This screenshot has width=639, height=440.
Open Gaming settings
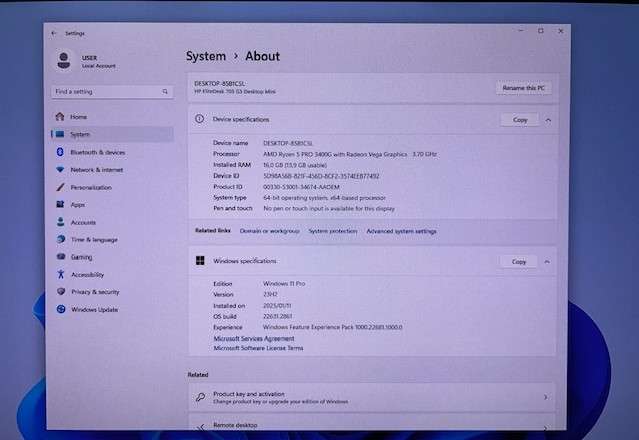81,257
